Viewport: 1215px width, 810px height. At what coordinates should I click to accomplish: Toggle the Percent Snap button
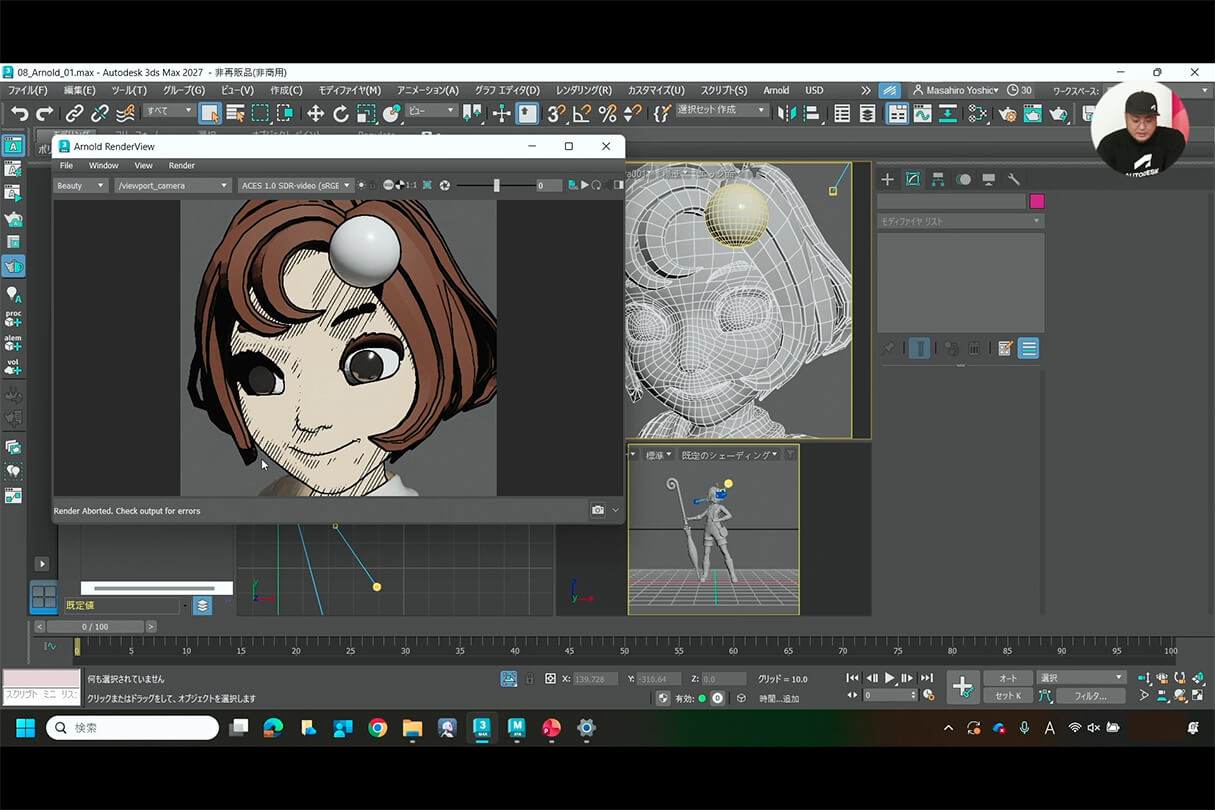607,113
